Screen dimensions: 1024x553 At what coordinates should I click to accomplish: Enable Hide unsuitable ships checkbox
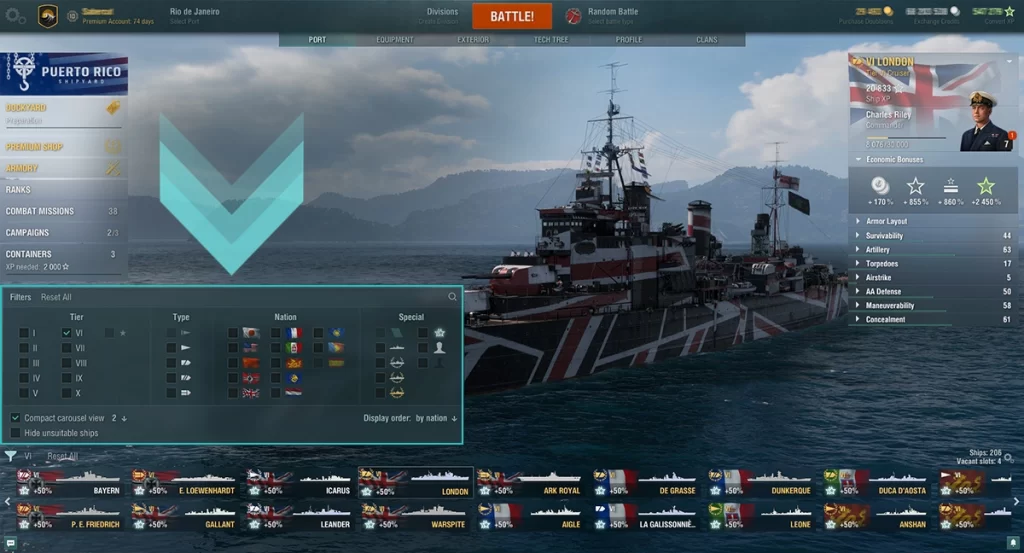[15, 433]
